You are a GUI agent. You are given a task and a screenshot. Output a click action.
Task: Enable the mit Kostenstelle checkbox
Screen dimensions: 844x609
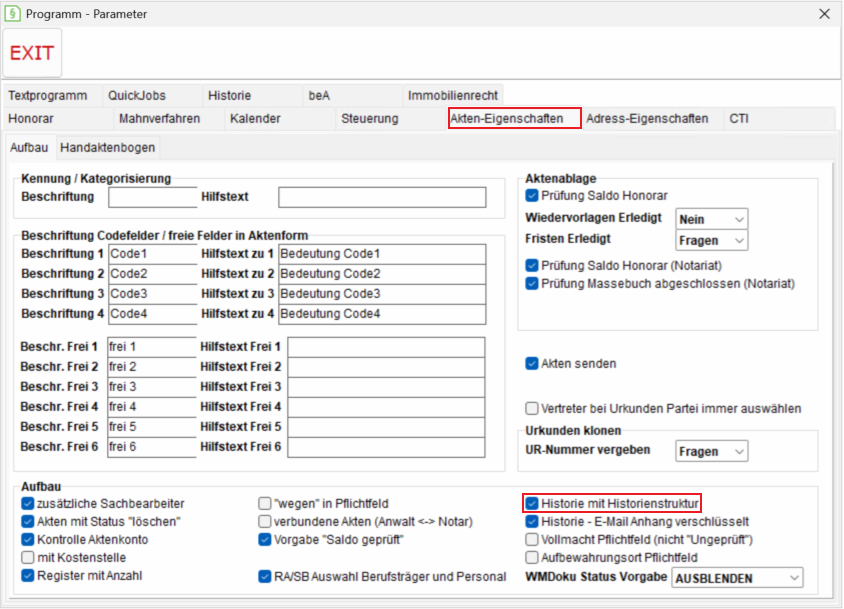coord(27,558)
